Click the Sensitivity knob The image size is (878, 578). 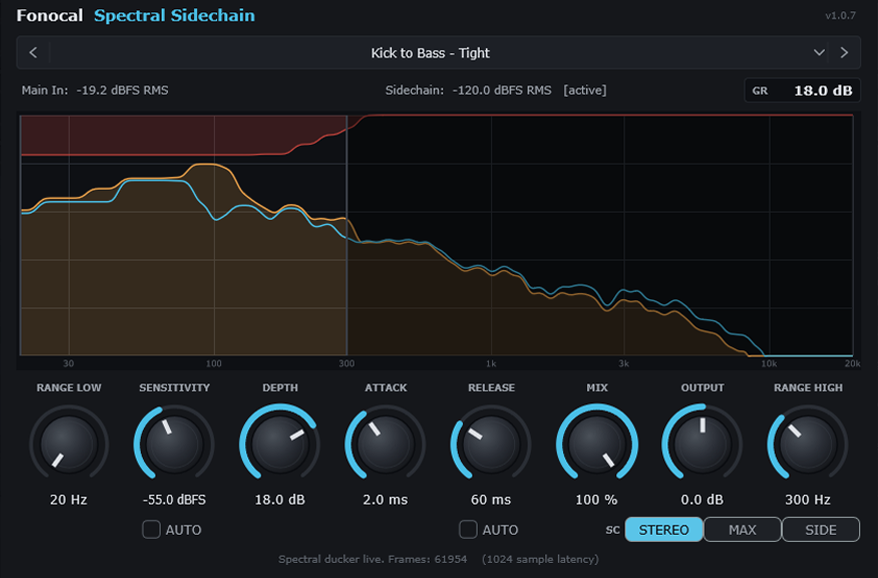(174, 444)
